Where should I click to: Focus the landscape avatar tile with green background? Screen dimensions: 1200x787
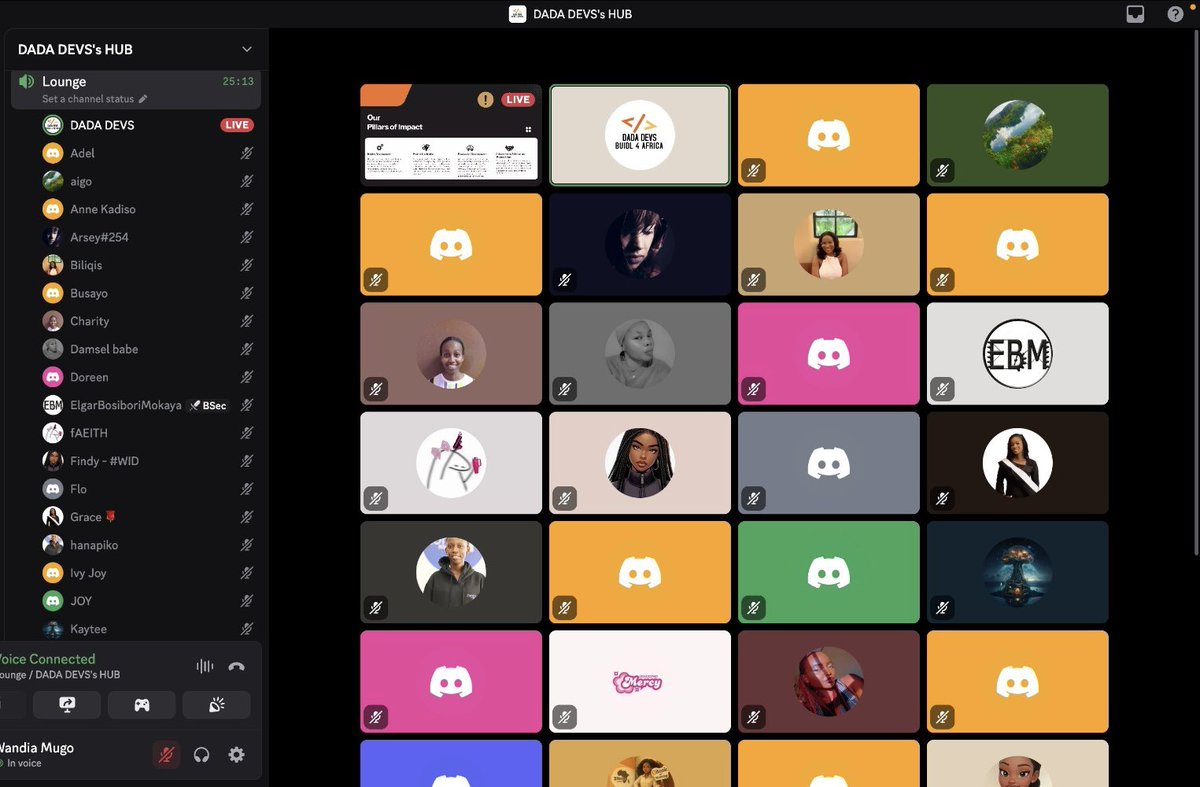tap(1017, 135)
